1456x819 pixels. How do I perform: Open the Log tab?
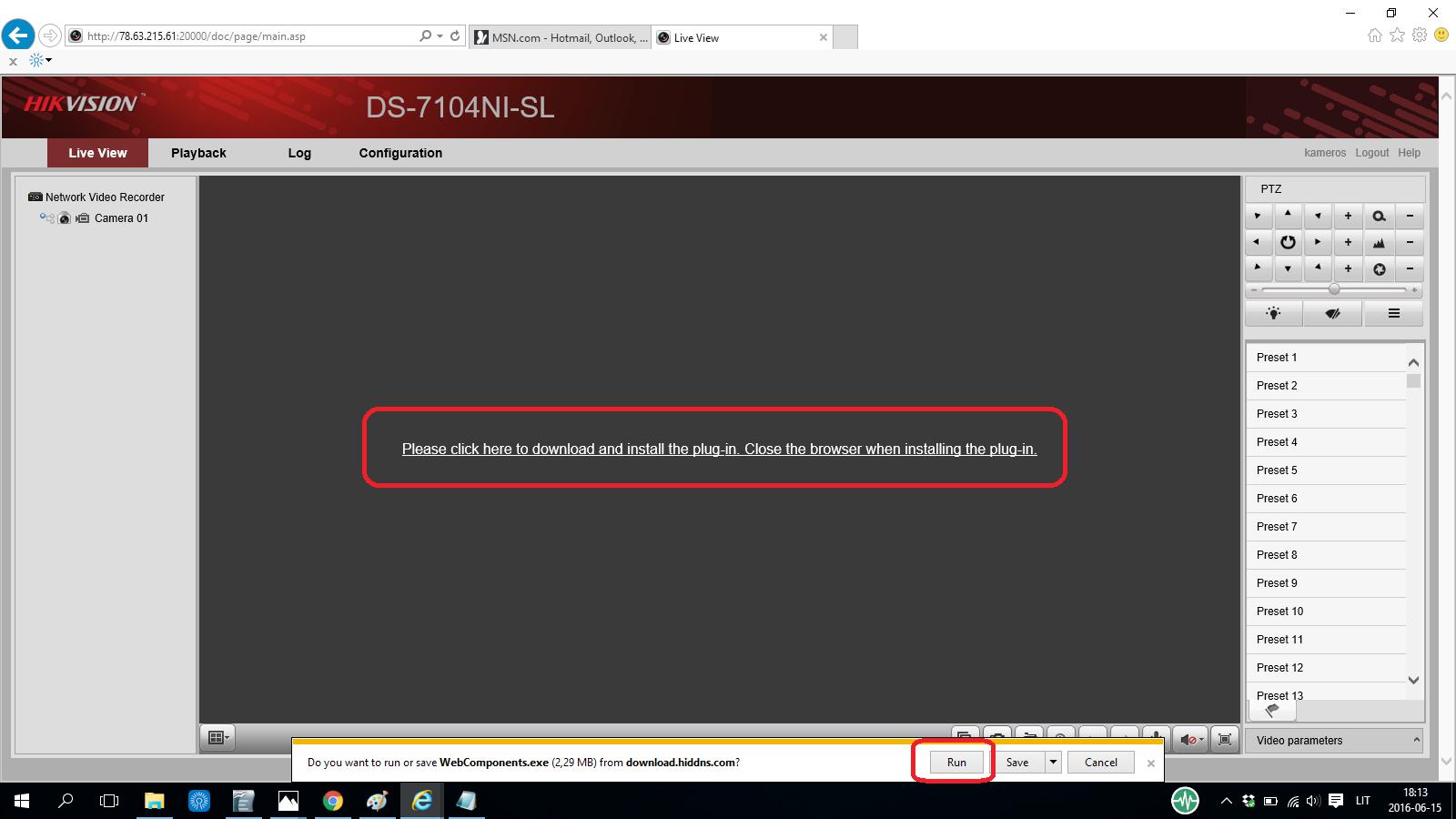[299, 153]
